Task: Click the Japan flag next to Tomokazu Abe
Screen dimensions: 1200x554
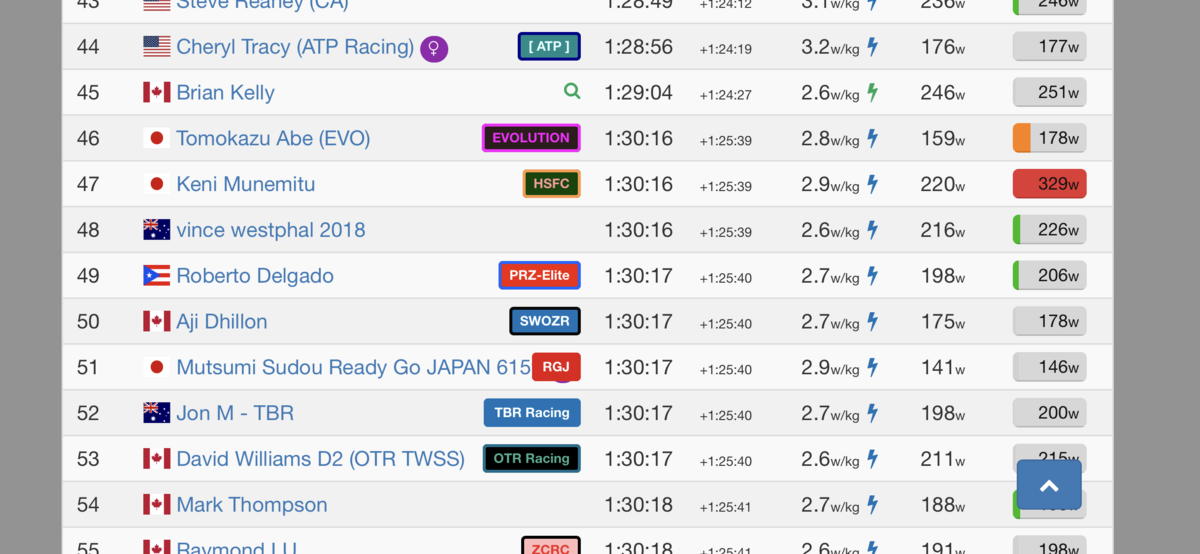Action: click(x=157, y=138)
